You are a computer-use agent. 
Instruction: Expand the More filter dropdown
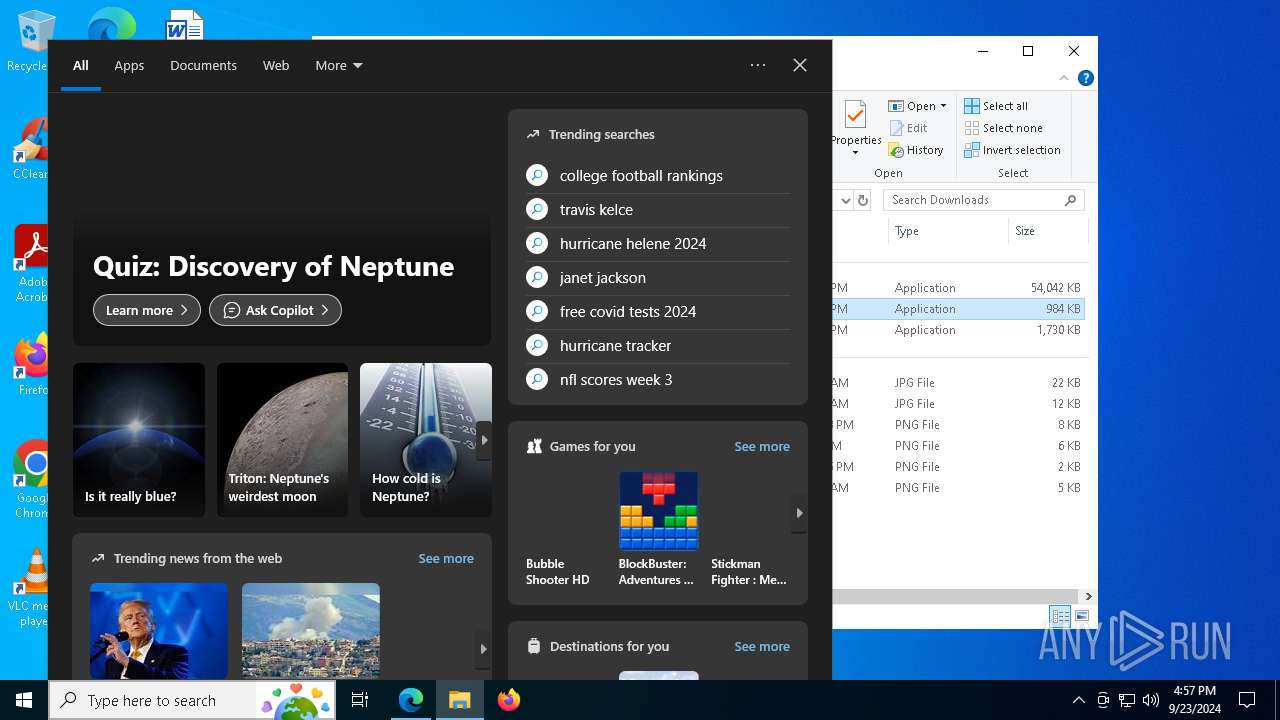339,65
